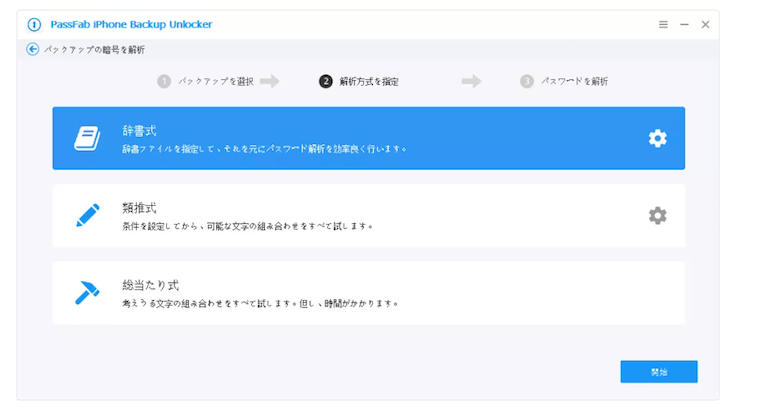Click the PassFab iPhone Backup Unlocker title

132,24
